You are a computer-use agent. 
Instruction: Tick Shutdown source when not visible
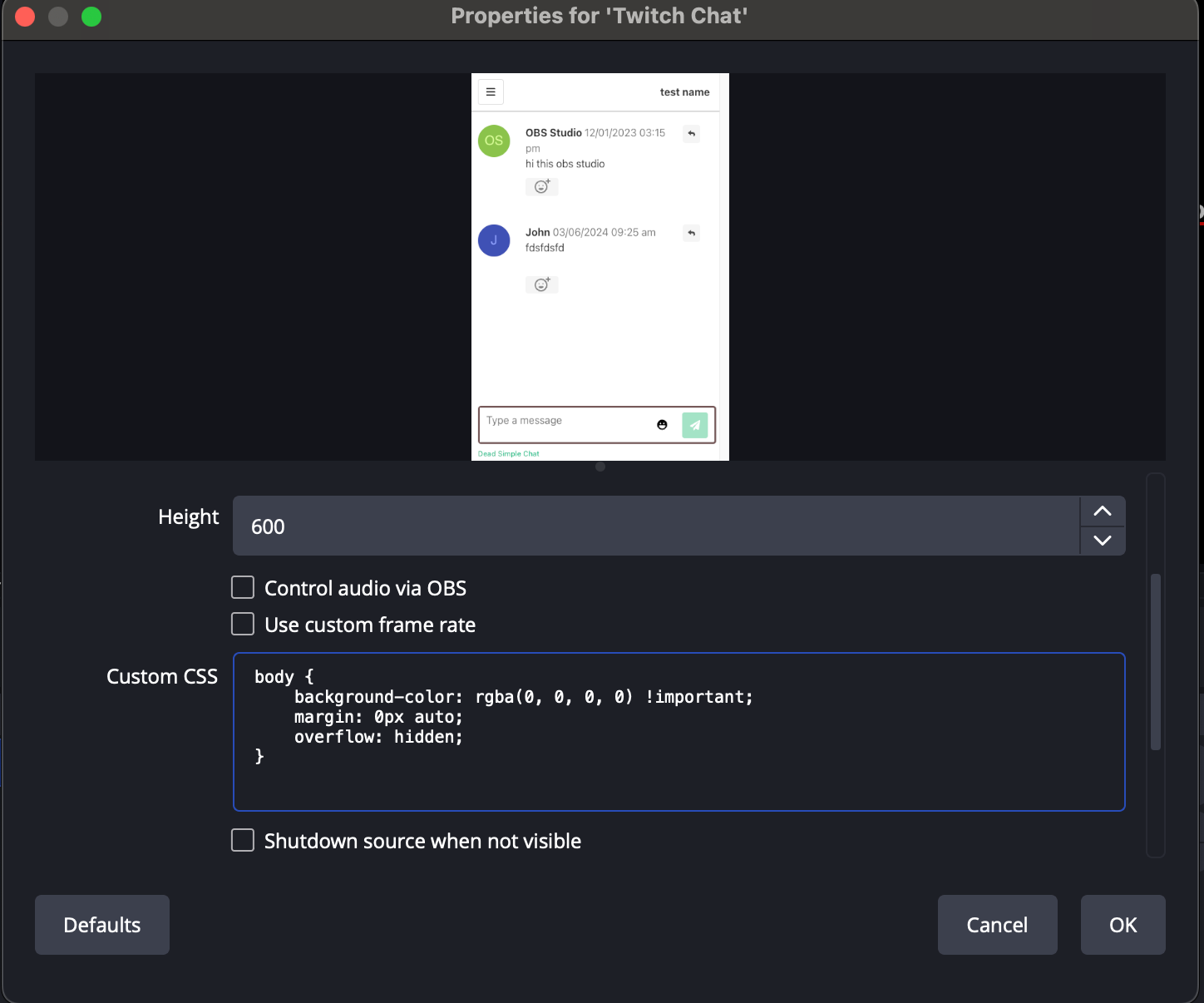tap(243, 840)
